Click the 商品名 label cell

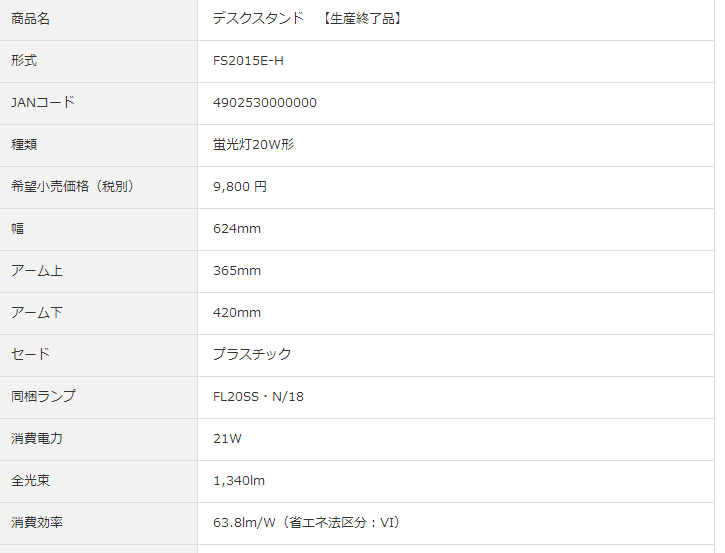(30, 19)
